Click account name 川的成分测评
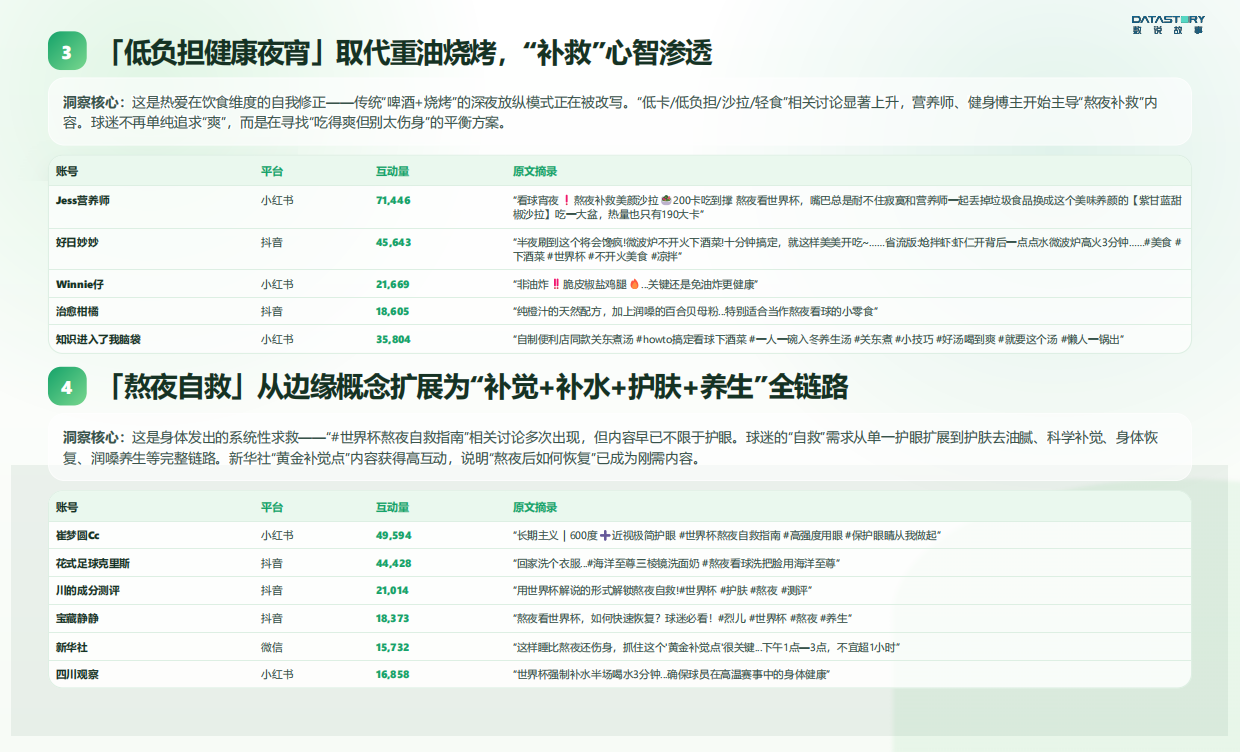This screenshot has height=752, width=1240. coord(88,591)
